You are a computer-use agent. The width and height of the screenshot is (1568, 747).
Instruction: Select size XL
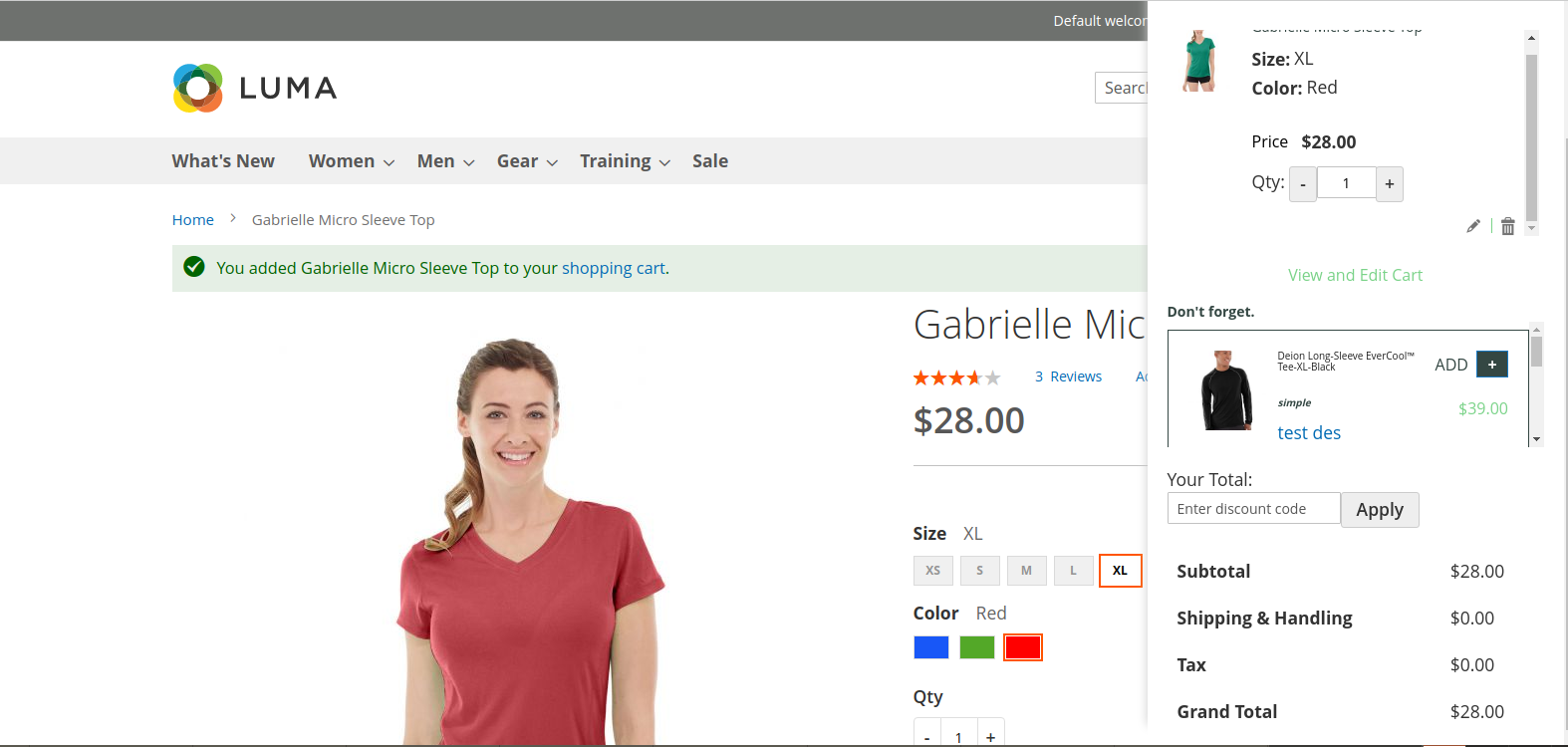tap(1121, 571)
